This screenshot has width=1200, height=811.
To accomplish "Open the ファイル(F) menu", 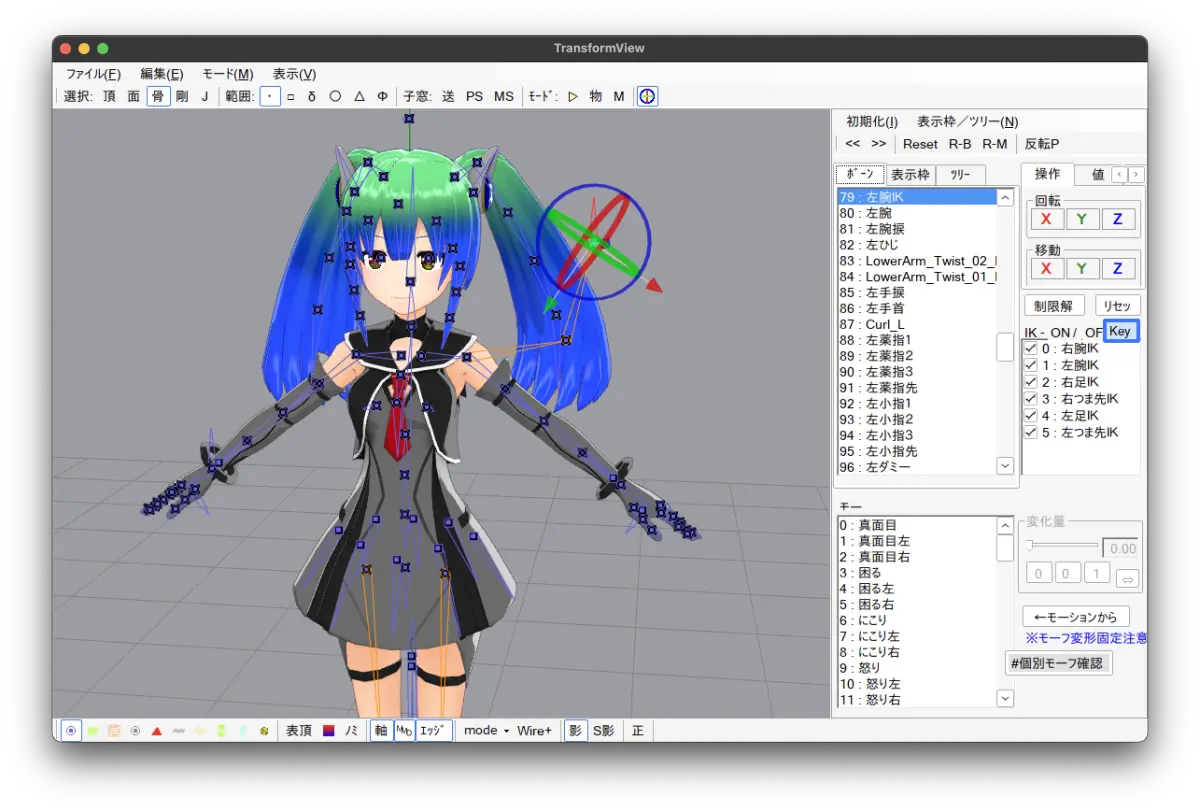I will [x=93, y=74].
